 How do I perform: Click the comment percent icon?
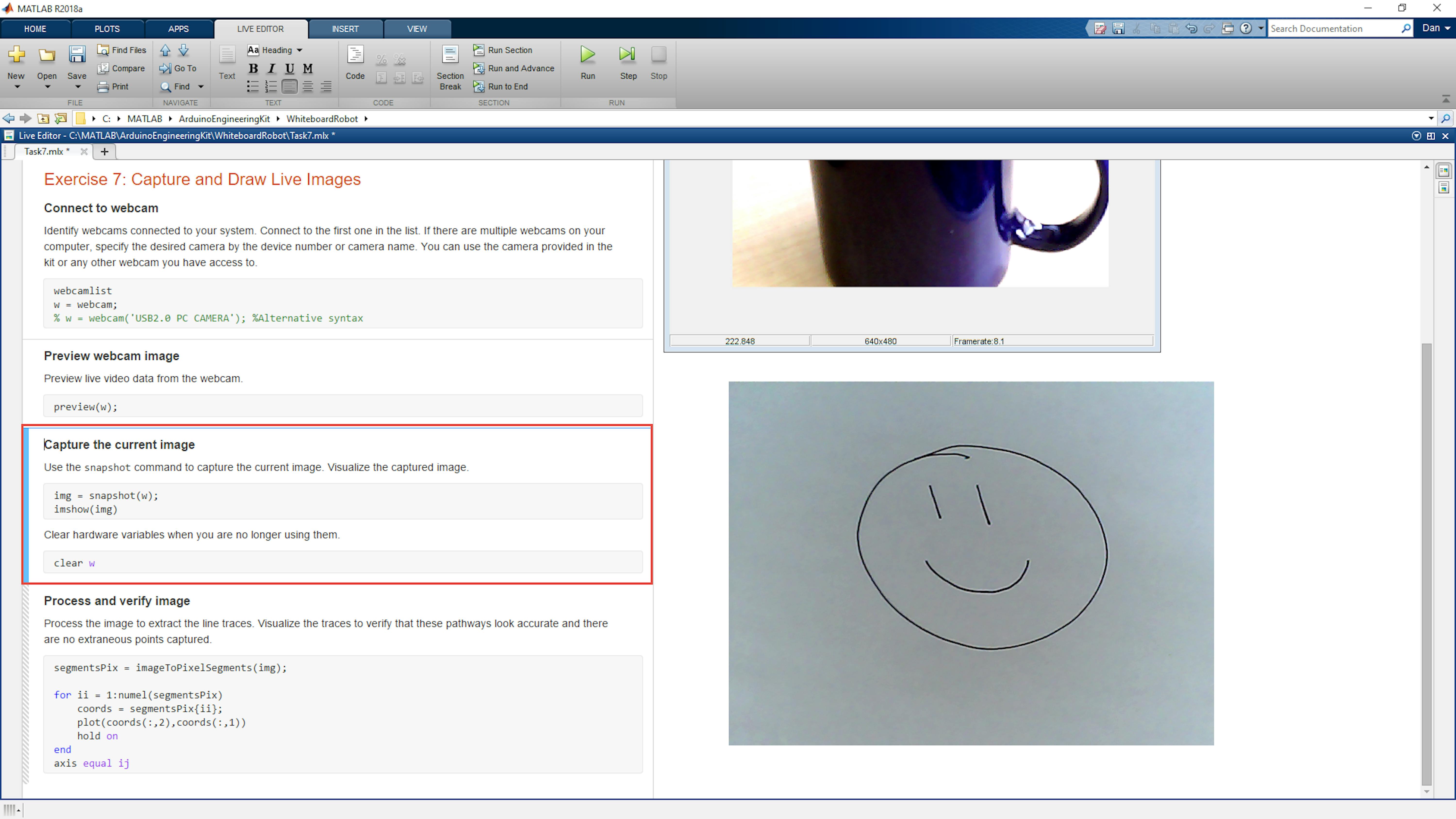[381, 59]
